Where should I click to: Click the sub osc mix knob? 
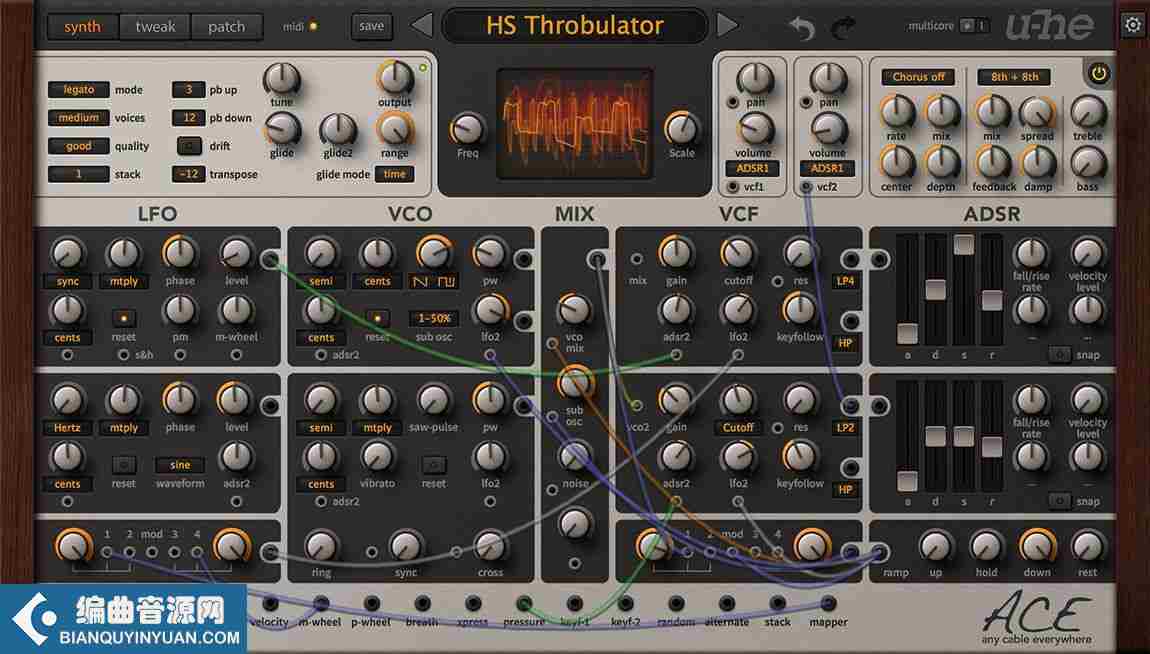coord(574,382)
